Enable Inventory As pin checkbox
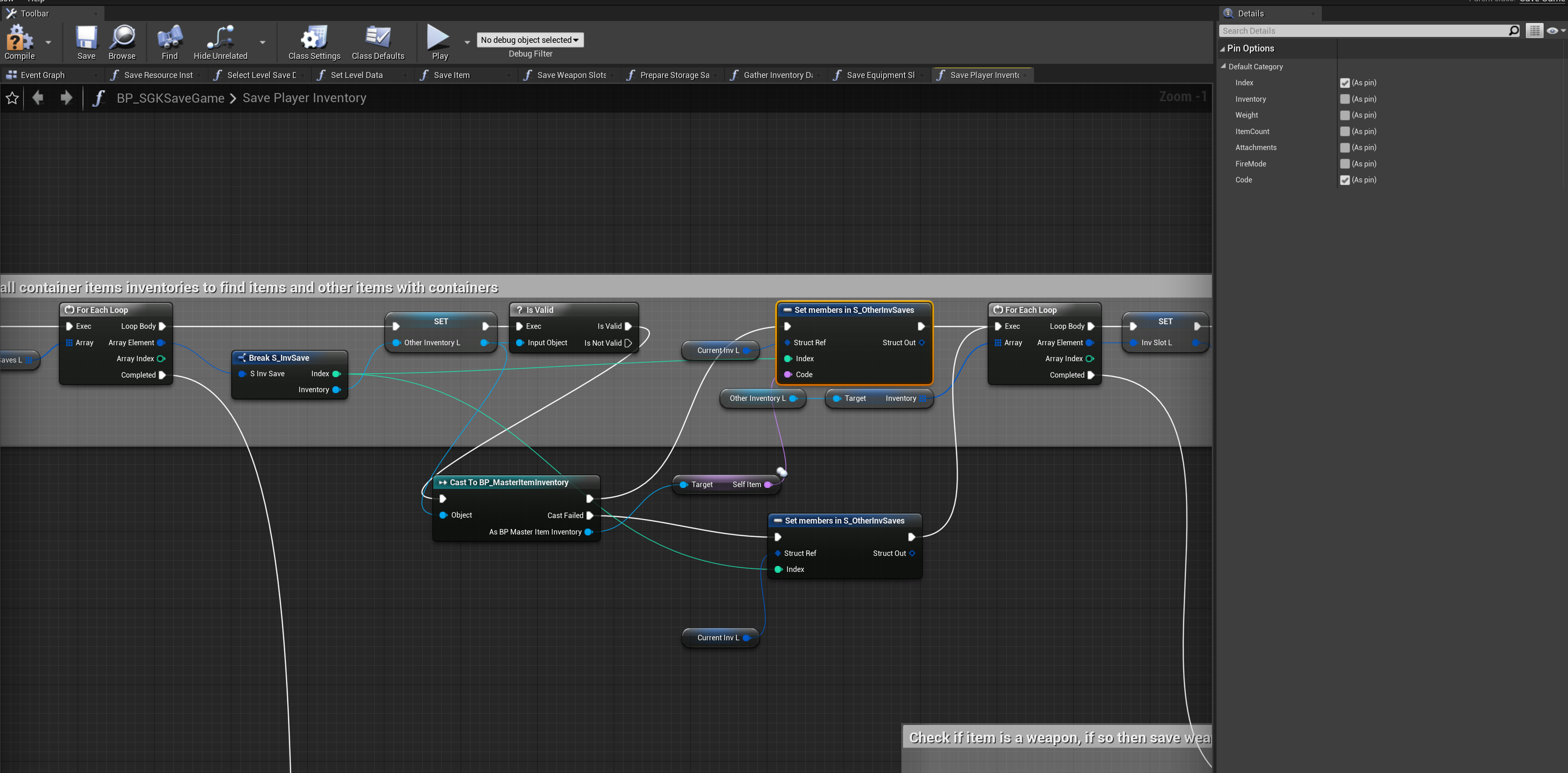The width and height of the screenshot is (1568, 773). click(1345, 99)
